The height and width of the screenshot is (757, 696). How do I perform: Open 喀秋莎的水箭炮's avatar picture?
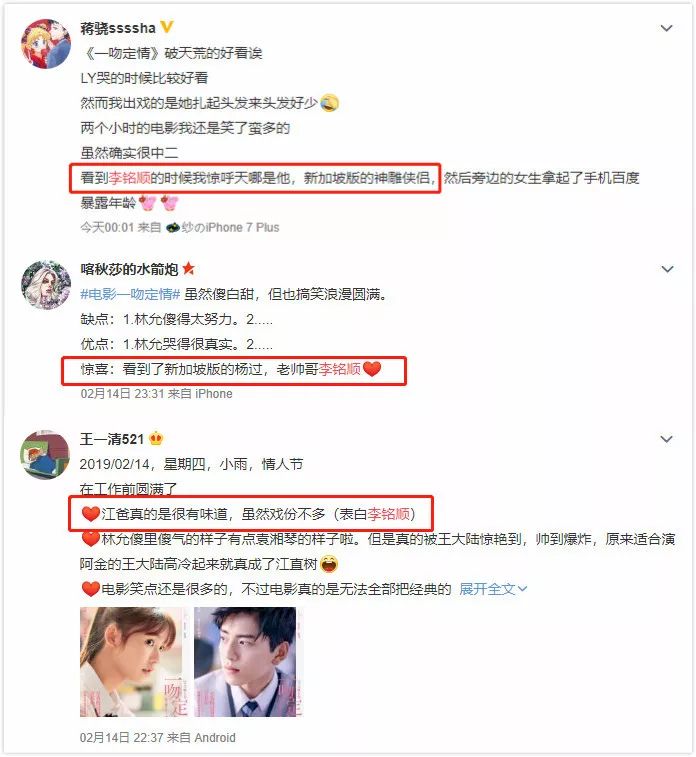tap(46, 285)
